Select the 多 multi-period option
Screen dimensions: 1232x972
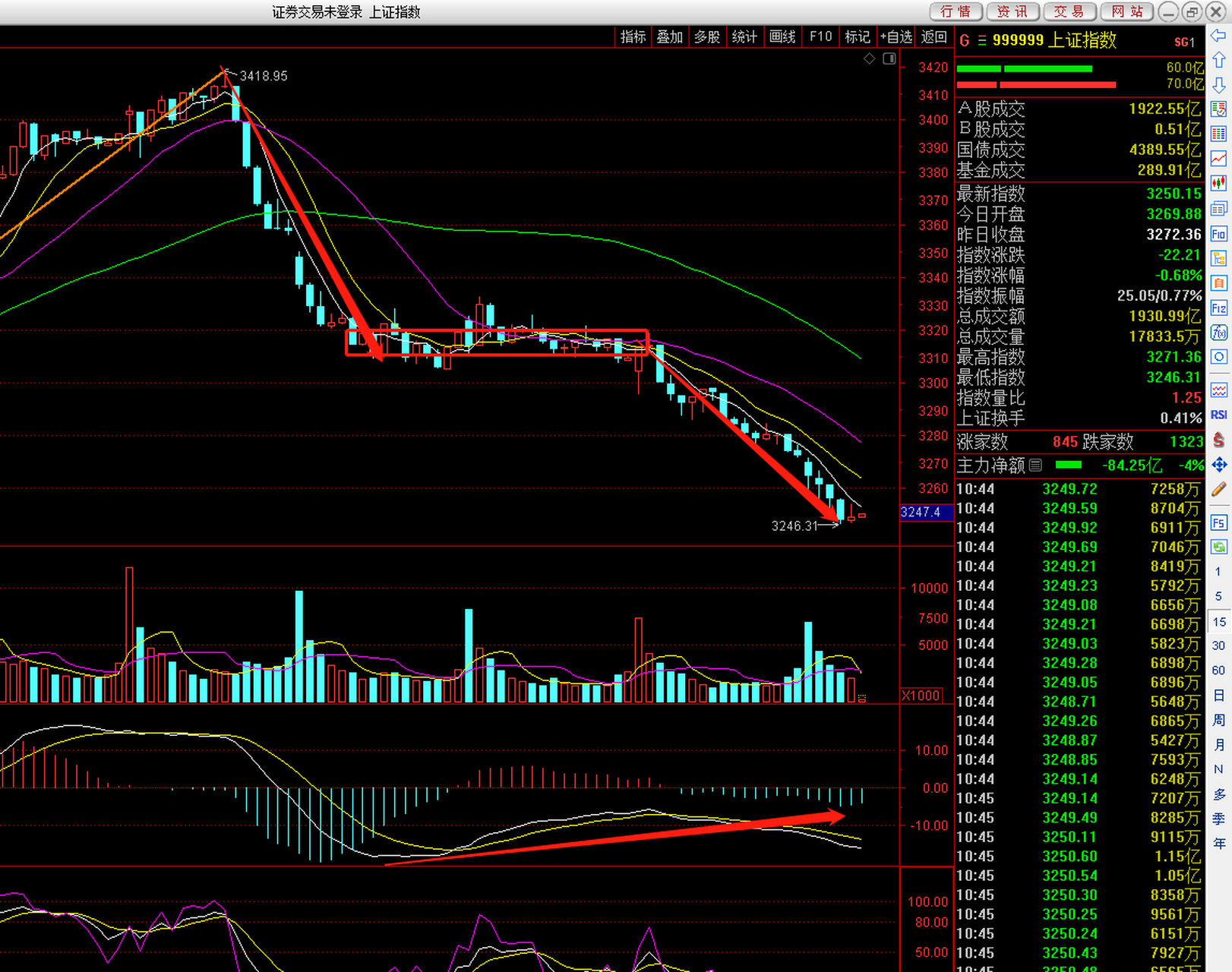1218,794
